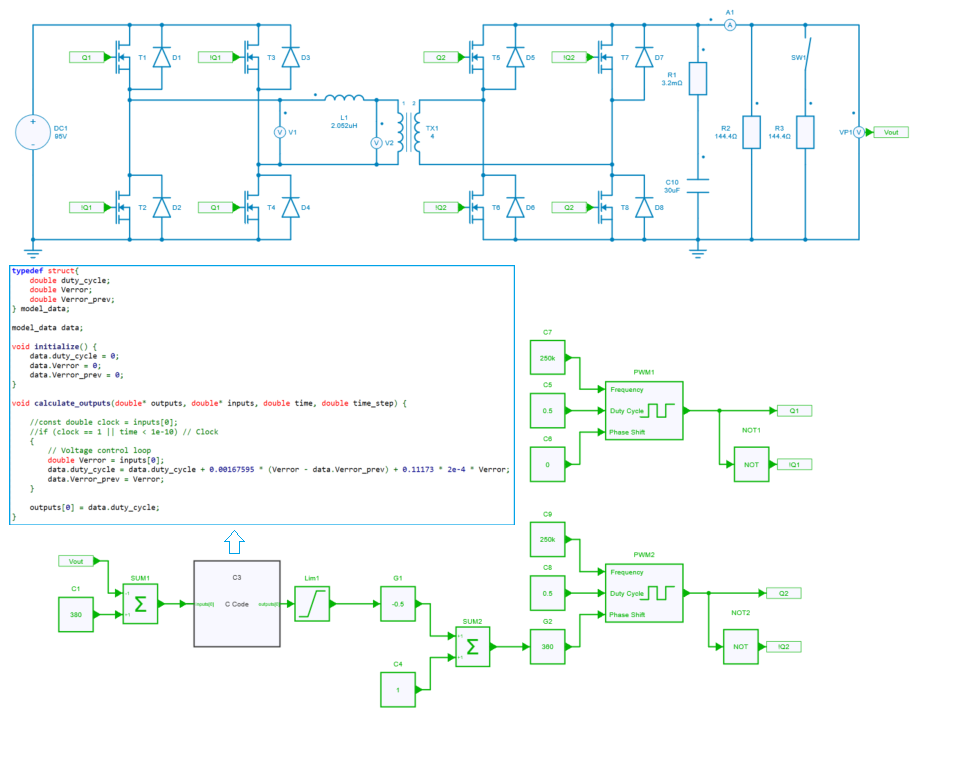The height and width of the screenshot is (758, 968).
Task: Select the C10 30uF capacitor
Action: 699,187
